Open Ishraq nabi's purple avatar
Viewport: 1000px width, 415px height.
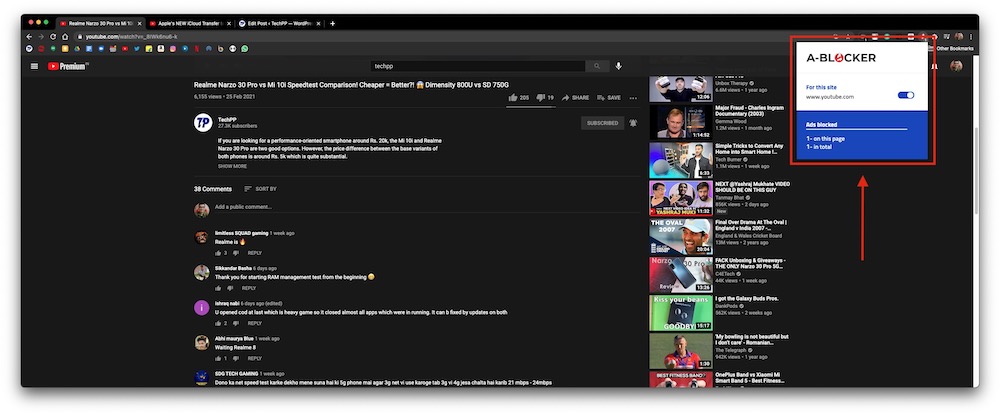coord(202,308)
